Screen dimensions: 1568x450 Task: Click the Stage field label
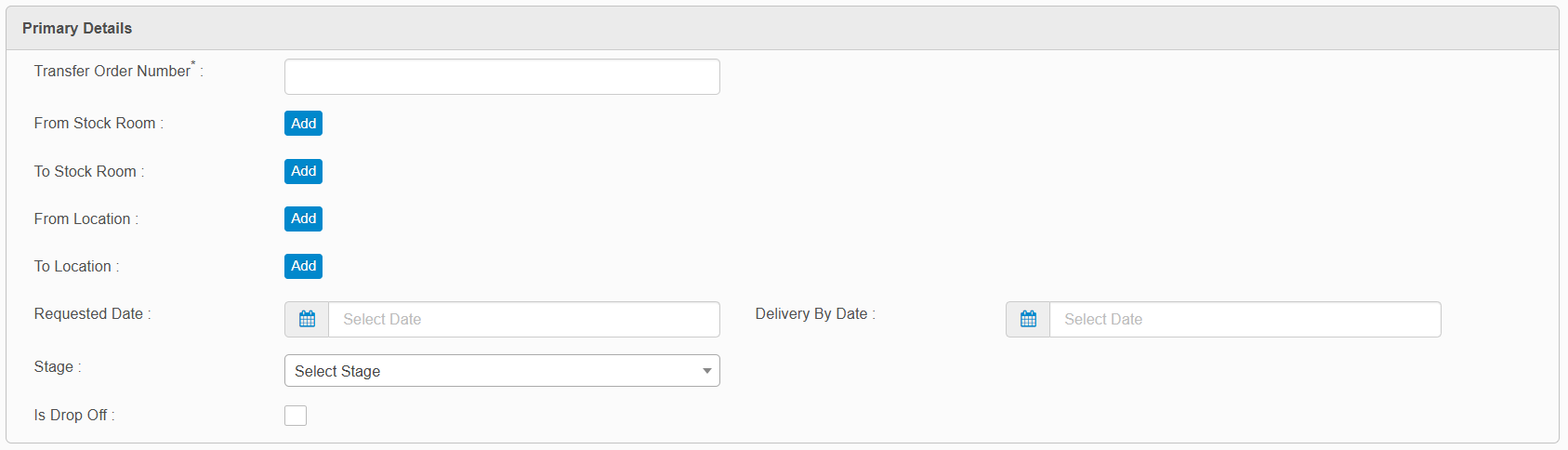click(54, 367)
